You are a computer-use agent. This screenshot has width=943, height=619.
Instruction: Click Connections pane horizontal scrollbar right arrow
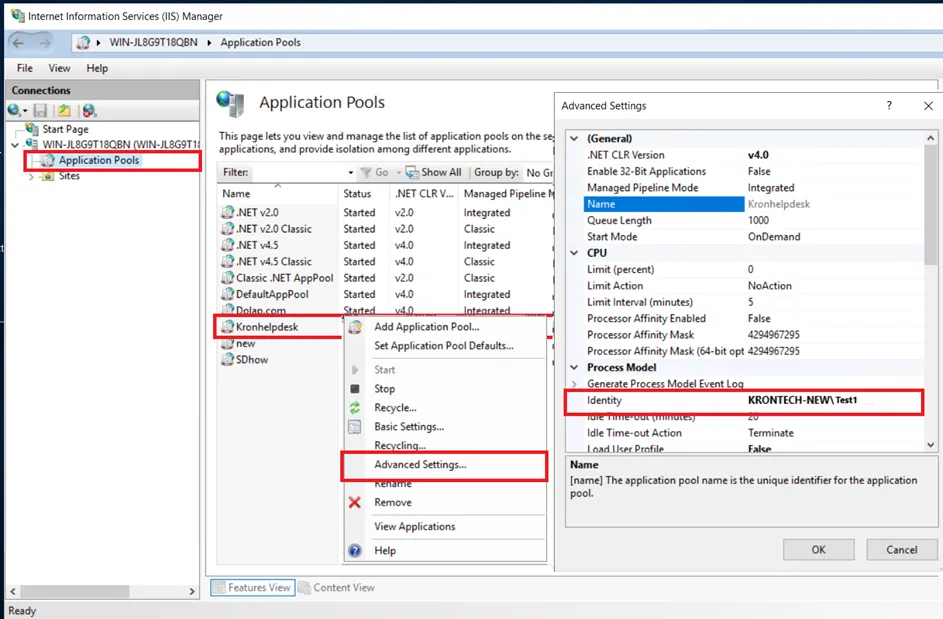[192, 591]
